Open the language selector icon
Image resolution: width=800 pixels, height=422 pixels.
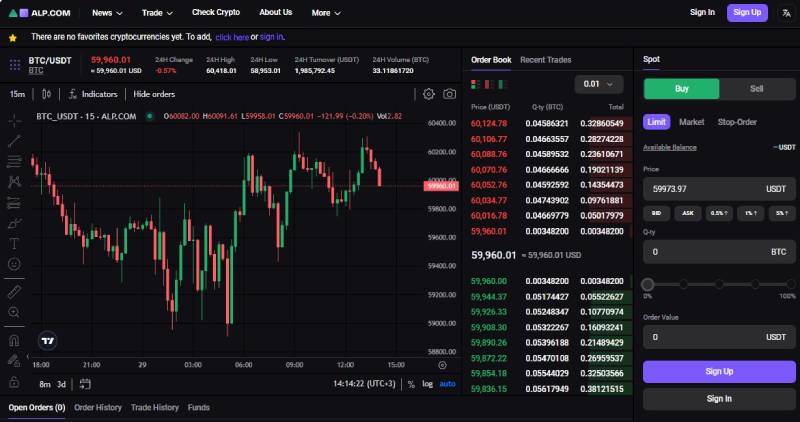tap(786, 13)
